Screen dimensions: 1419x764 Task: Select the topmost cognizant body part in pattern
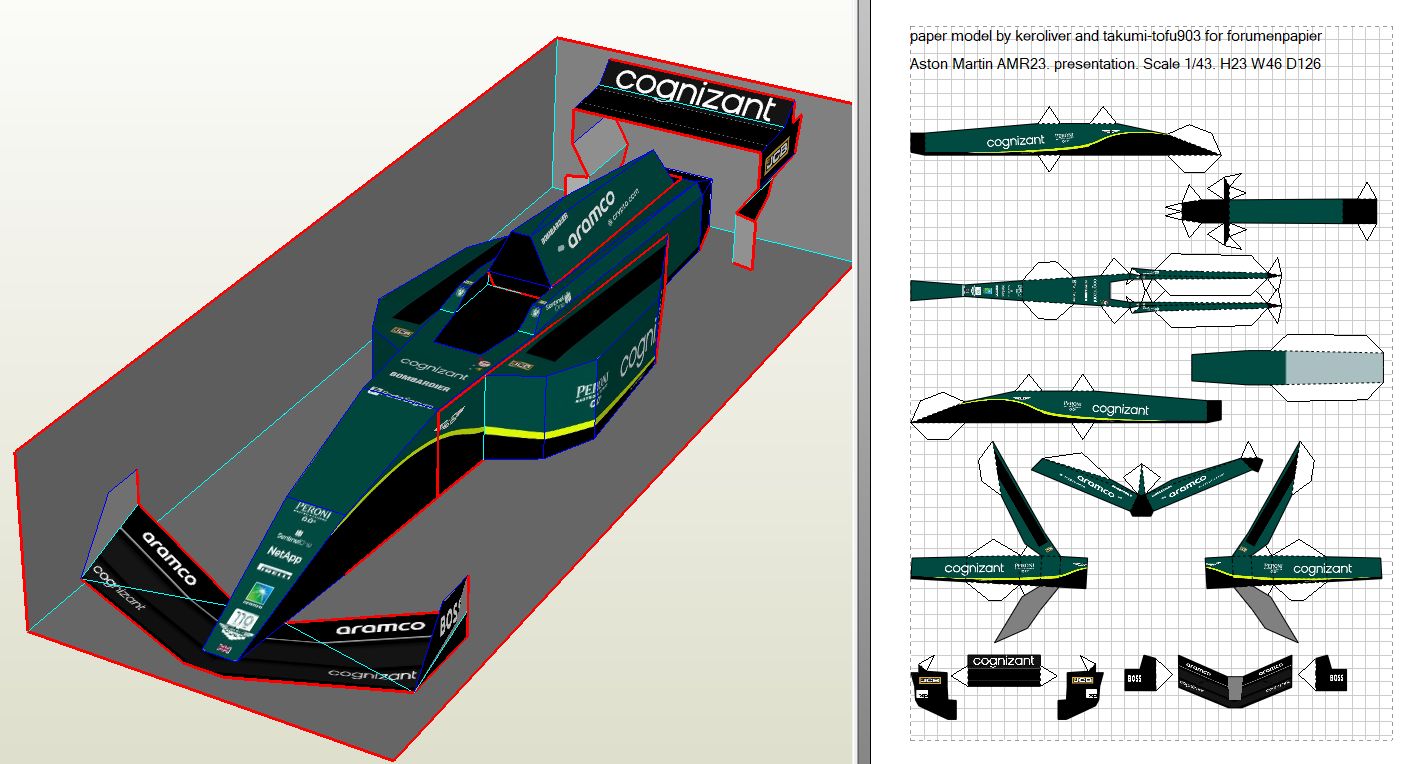pyautogui.click(x=1050, y=142)
